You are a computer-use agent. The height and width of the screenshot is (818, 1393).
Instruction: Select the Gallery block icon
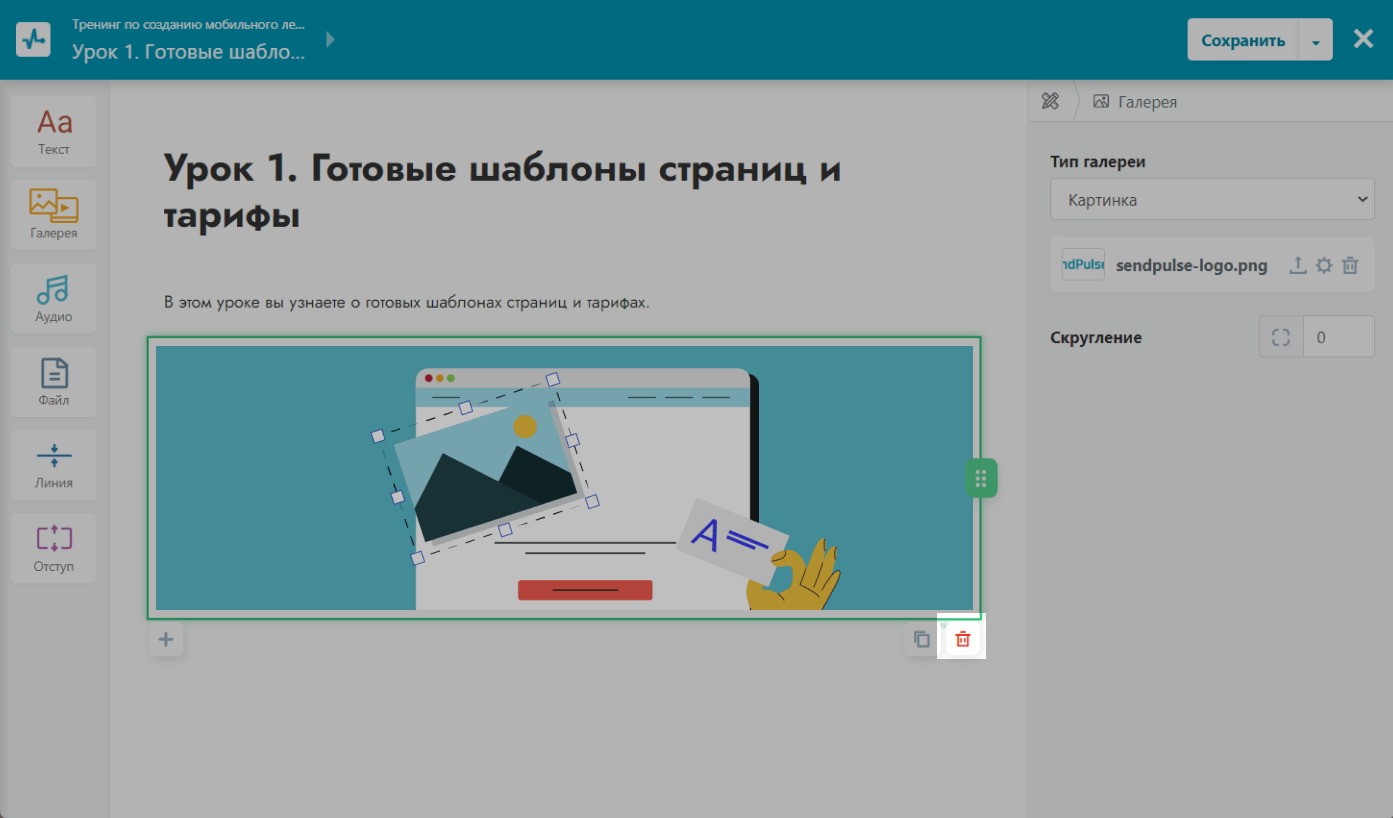[54, 214]
